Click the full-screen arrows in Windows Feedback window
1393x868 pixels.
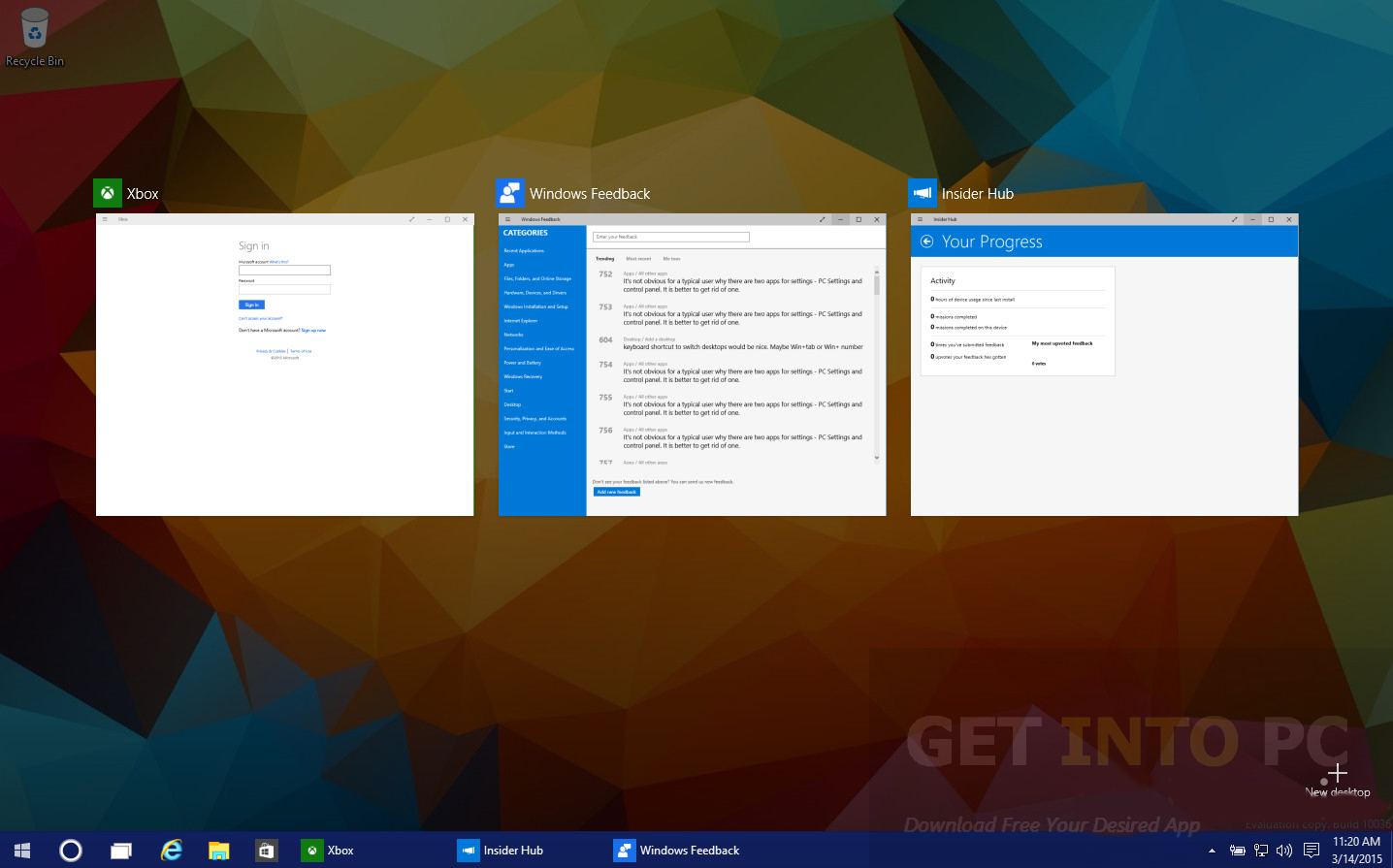[823, 219]
